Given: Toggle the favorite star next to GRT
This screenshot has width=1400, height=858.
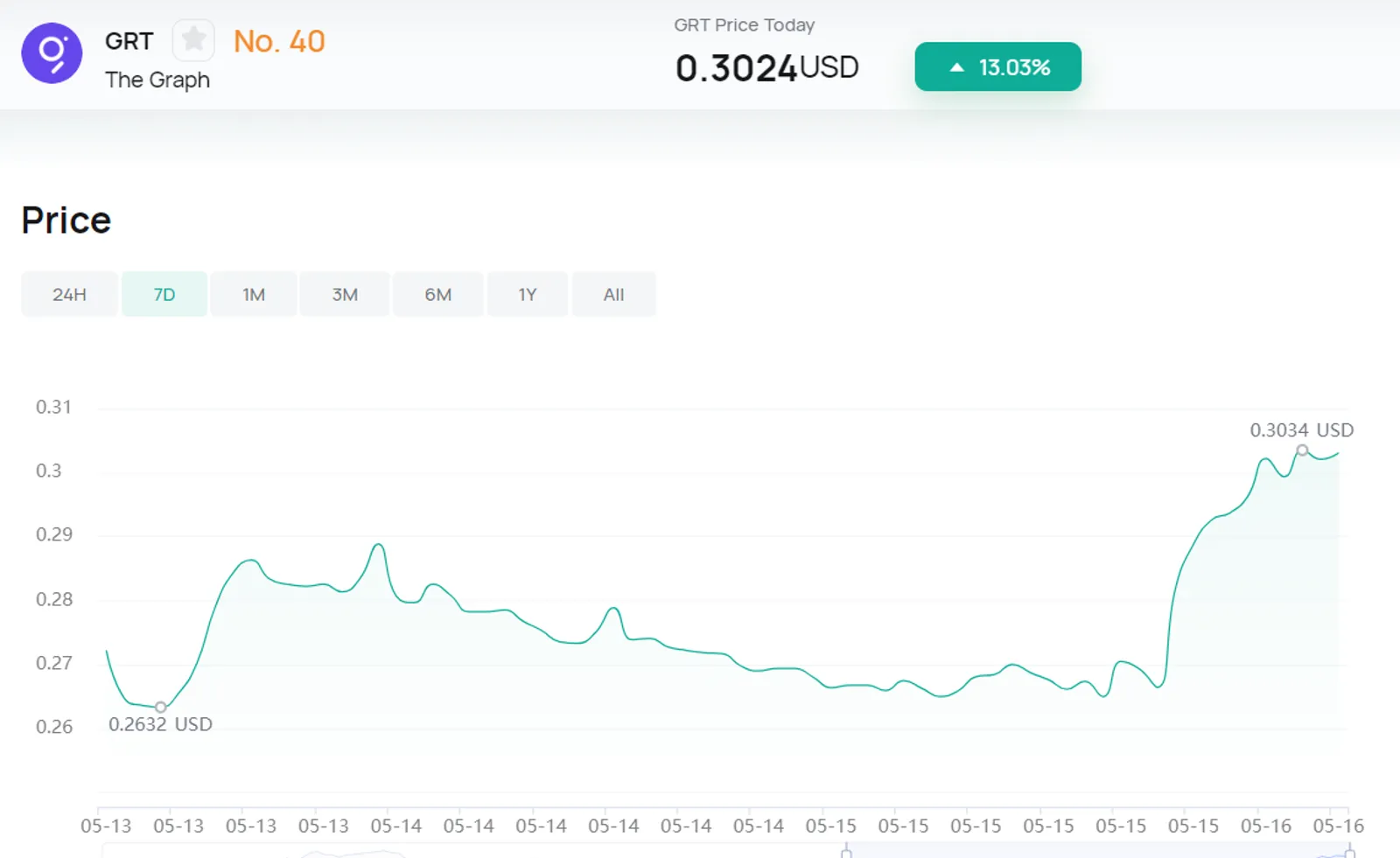Looking at the screenshot, I should coord(193,39).
